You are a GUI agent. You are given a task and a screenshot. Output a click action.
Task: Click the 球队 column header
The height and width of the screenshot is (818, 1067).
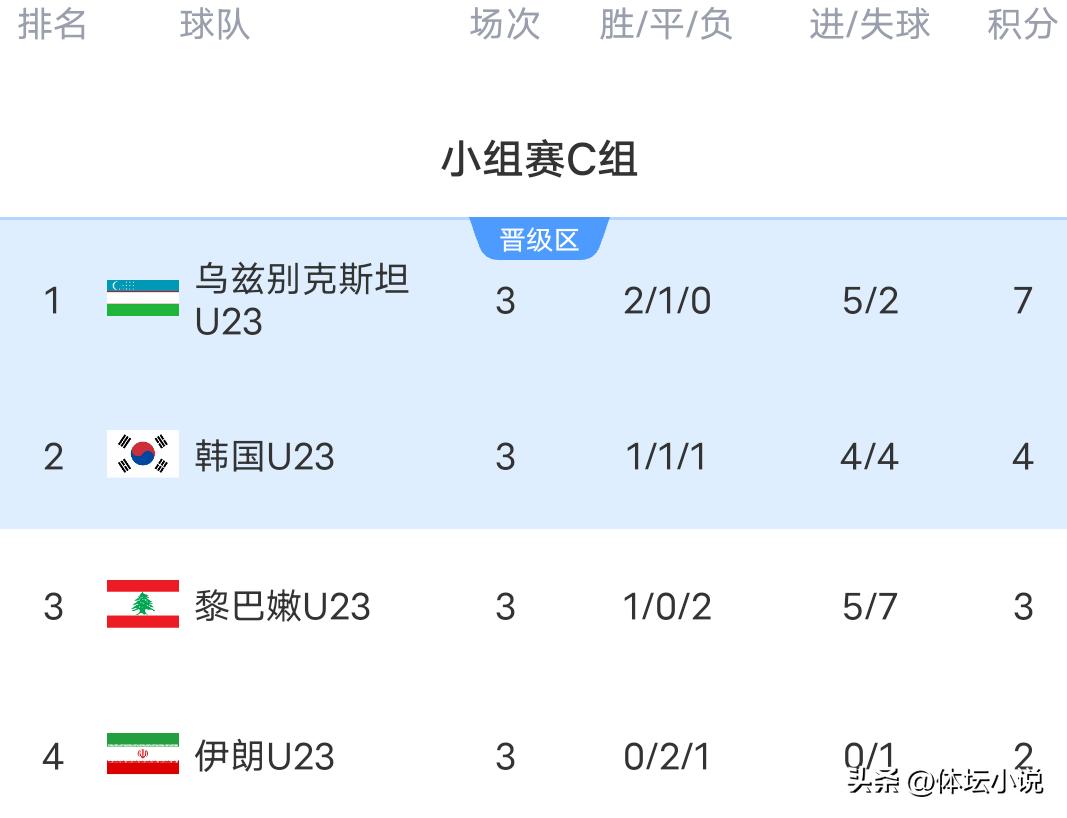(x=214, y=24)
